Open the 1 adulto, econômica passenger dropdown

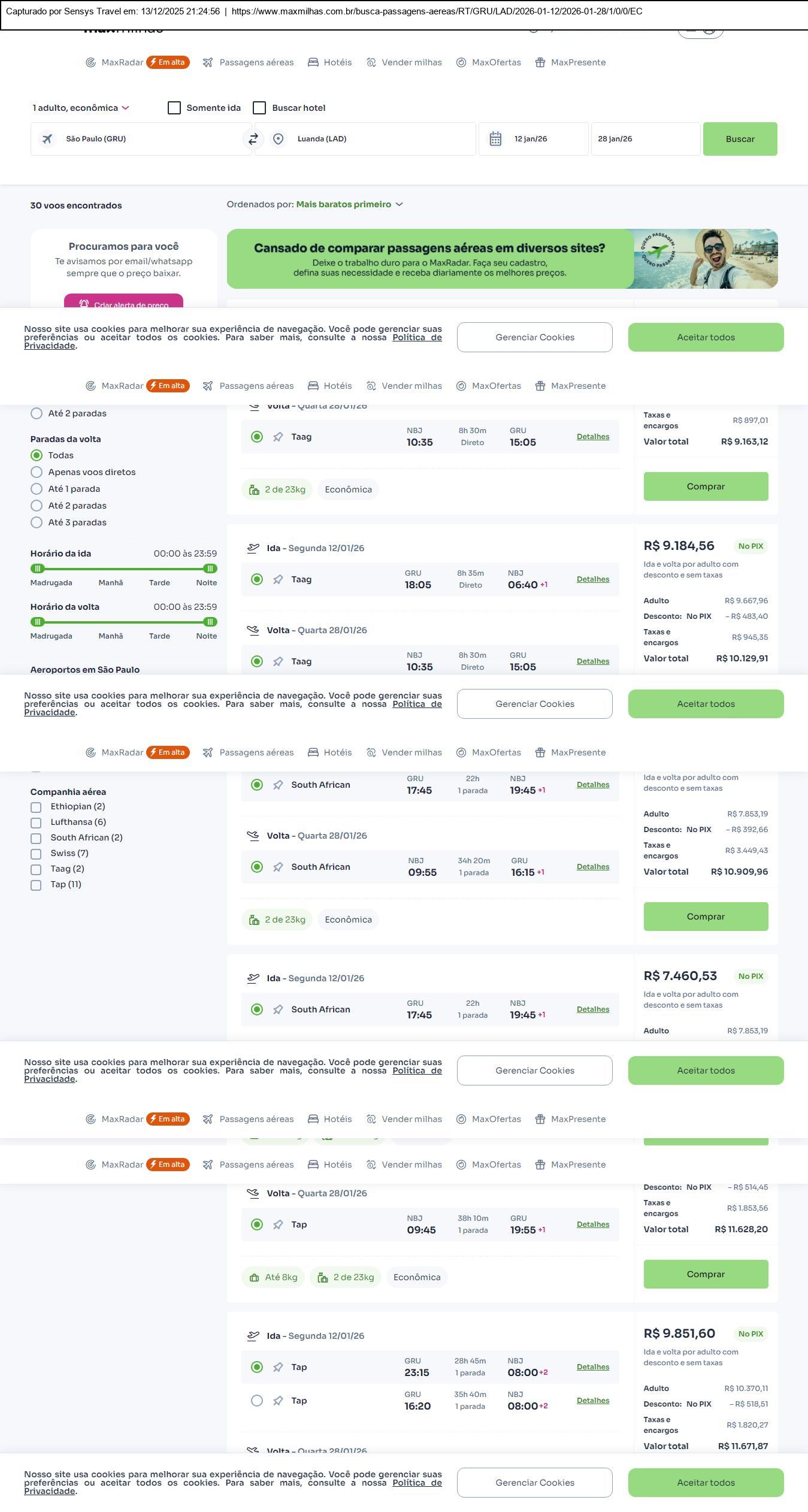81,108
